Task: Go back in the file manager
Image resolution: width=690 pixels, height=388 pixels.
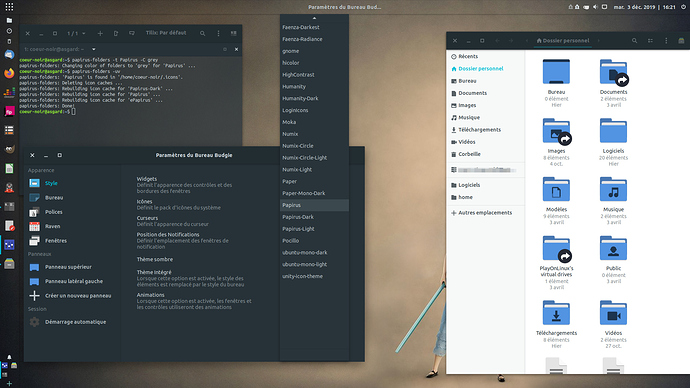Action: coord(497,40)
